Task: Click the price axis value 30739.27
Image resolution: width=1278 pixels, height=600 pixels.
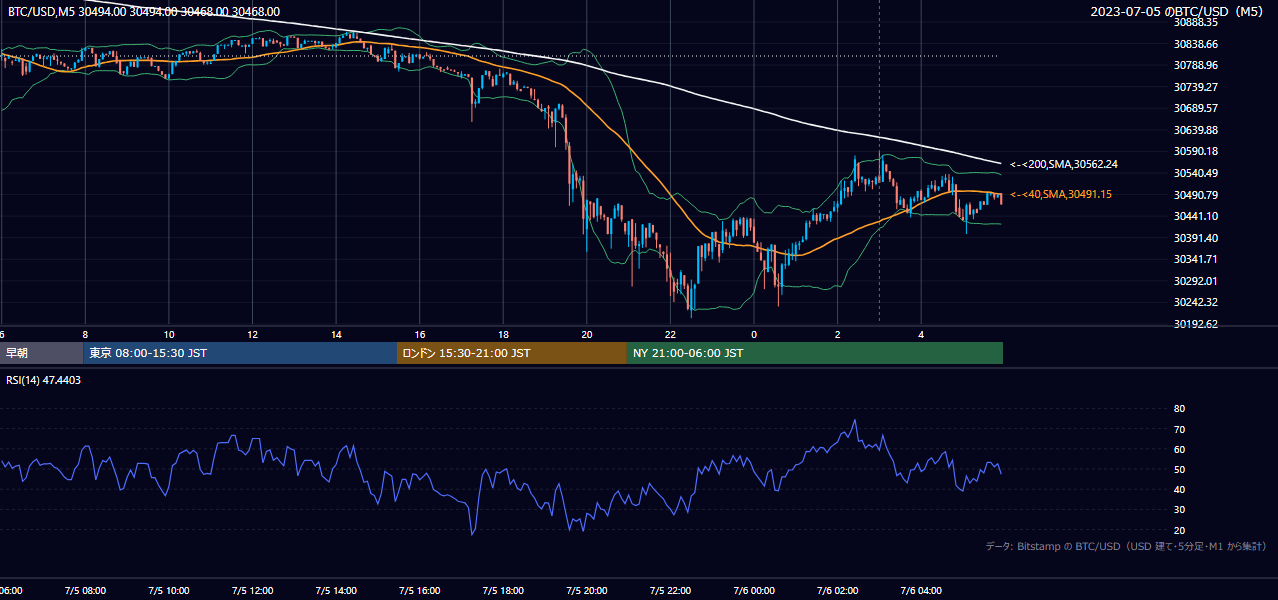Action: pos(1195,87)
